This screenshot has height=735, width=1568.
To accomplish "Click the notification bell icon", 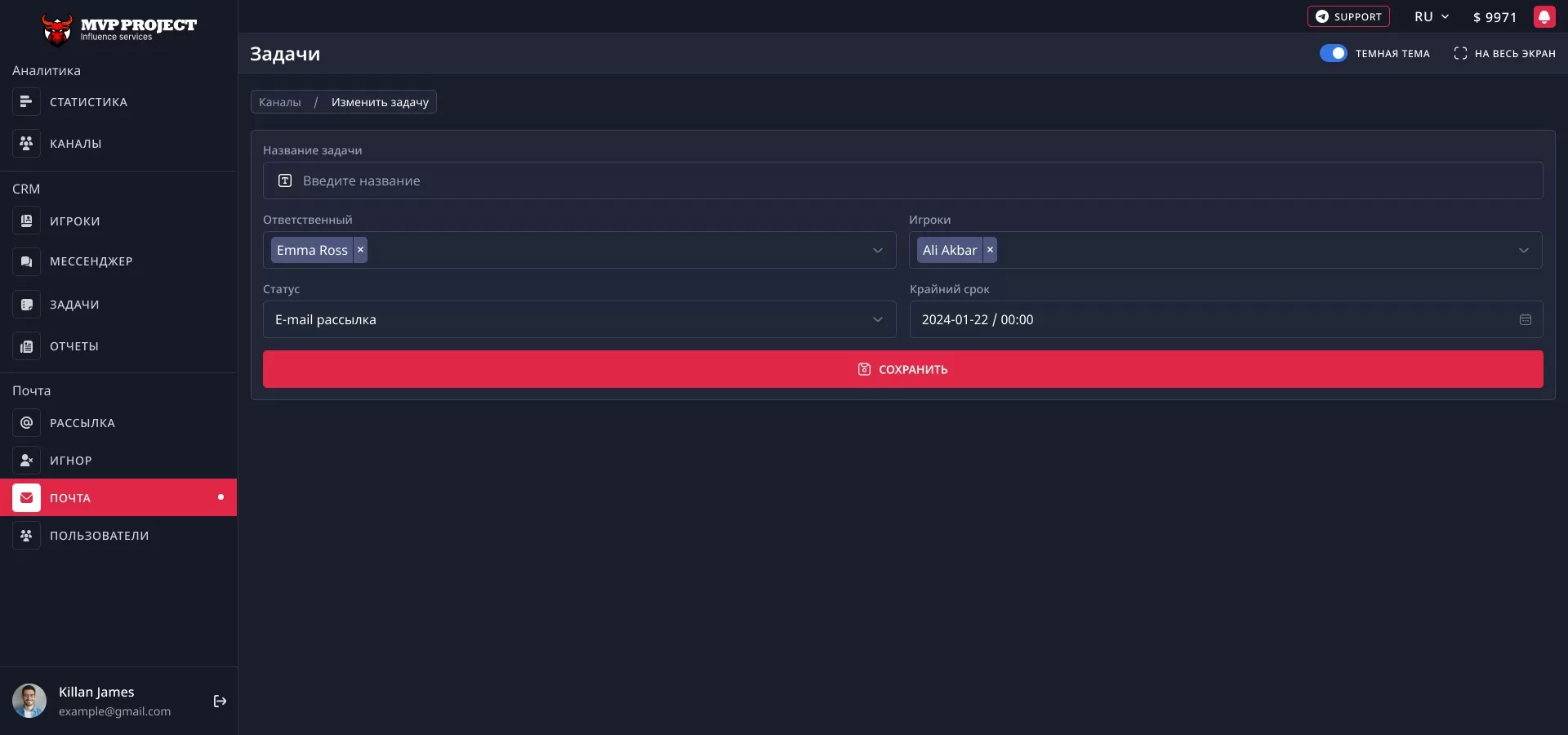I will (x=1544, y=16).
